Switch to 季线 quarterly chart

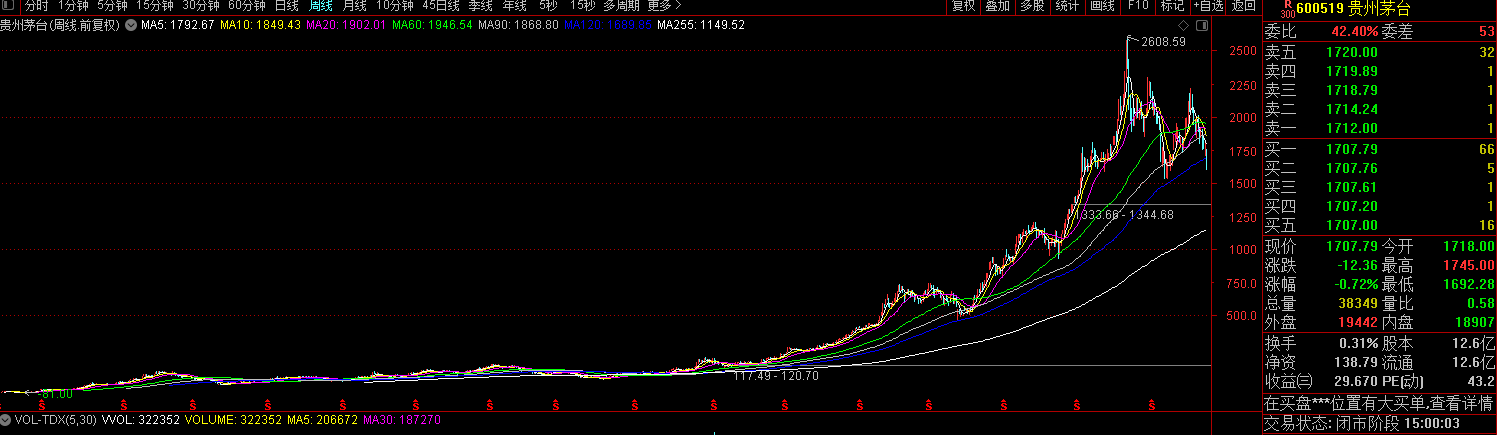tap(480, 6)
